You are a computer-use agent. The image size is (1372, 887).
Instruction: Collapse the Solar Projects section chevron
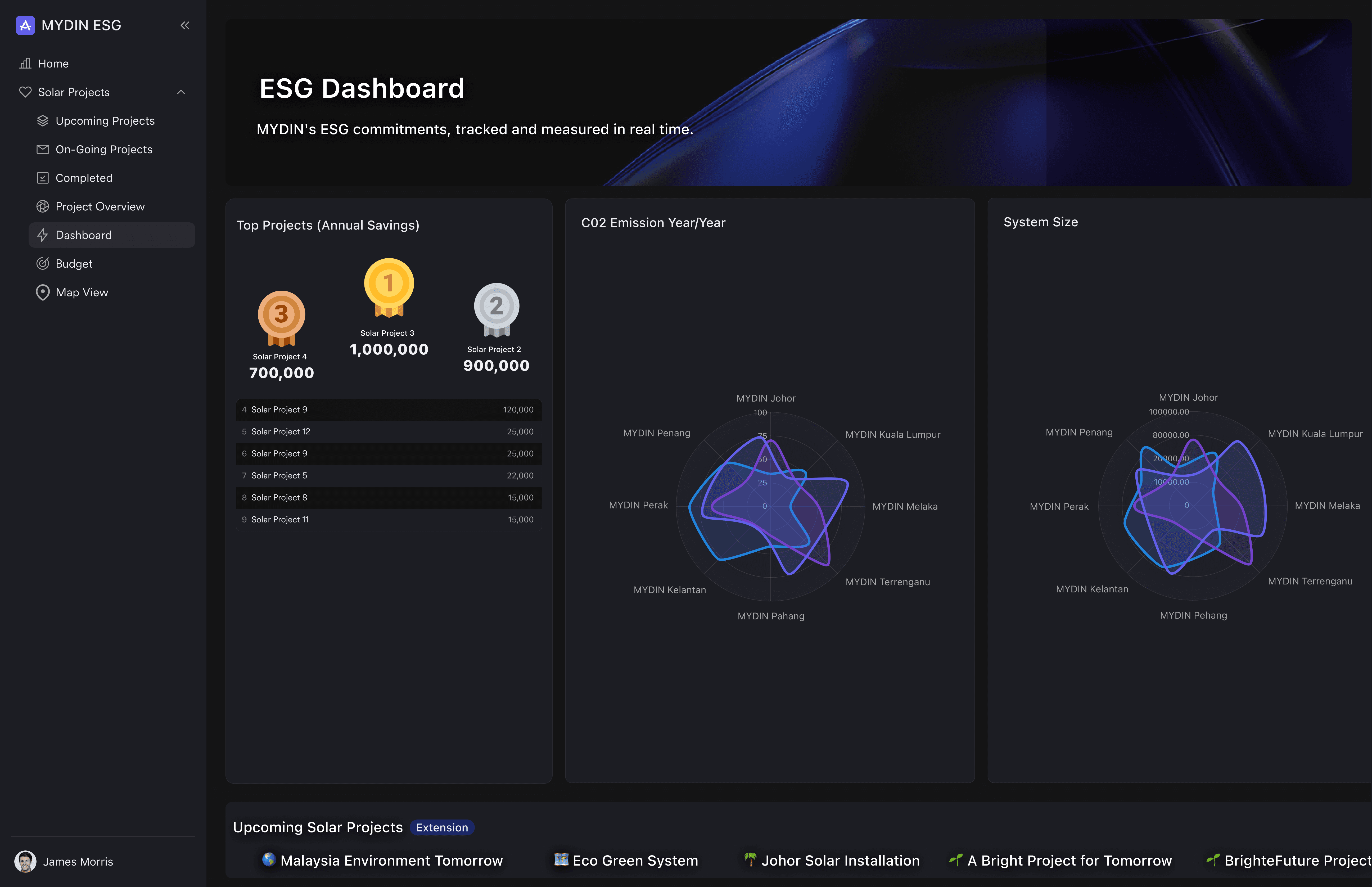coord(182,92)
